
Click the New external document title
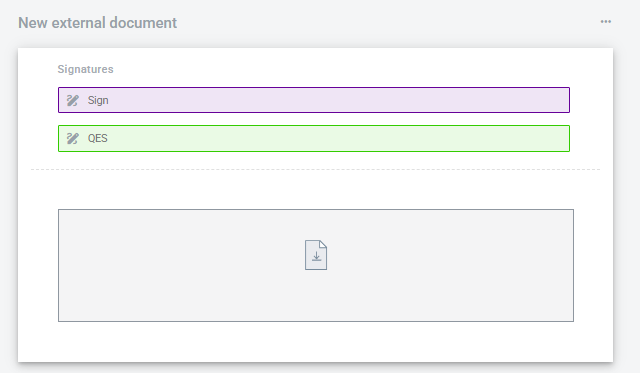click(98, 23)
